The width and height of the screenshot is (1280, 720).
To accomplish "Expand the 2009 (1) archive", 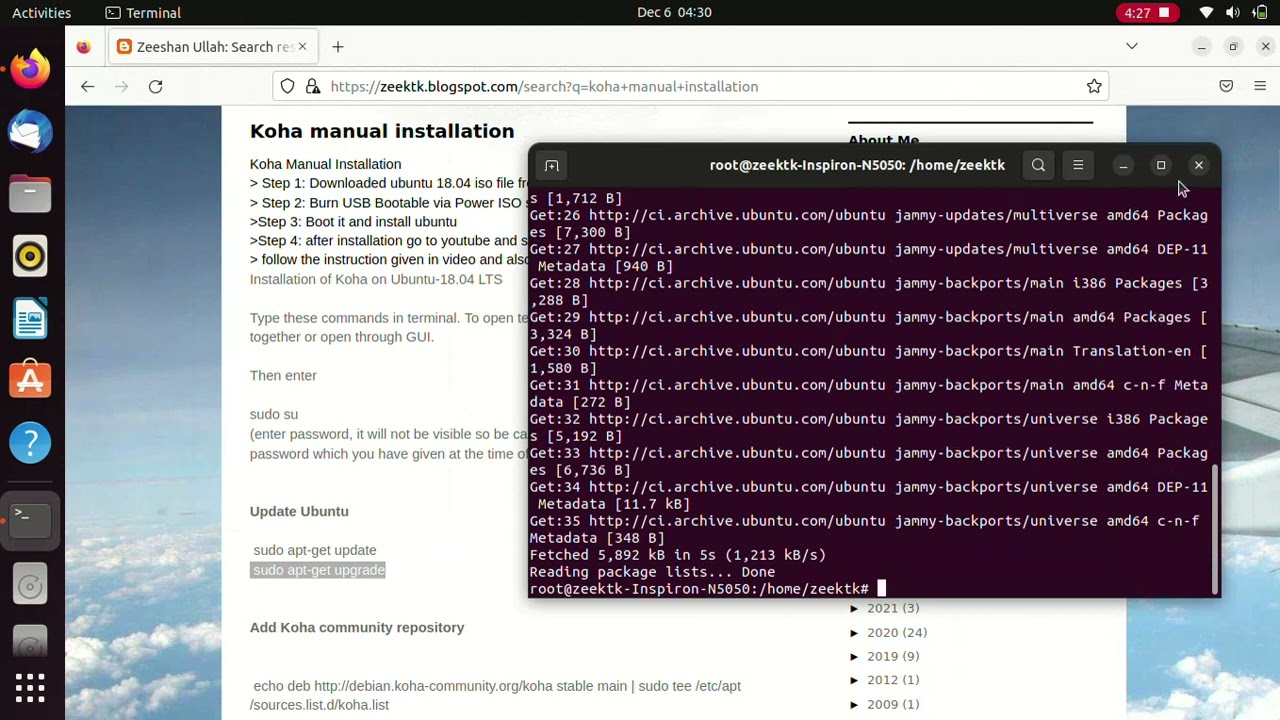I will pyautogui.click(x=855, y=705).
